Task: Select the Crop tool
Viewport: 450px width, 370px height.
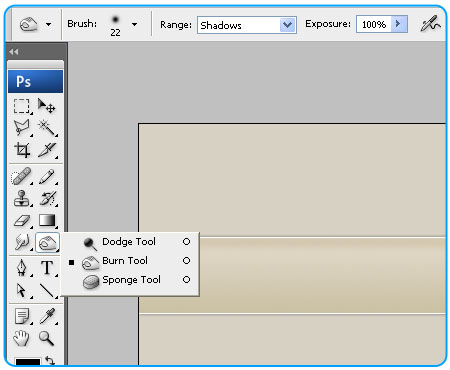Action: (x=22, y=150)
